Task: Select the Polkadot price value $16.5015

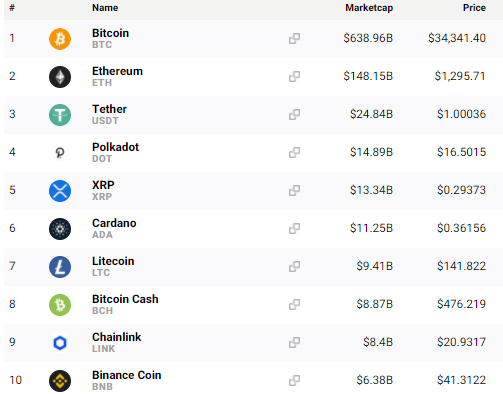Action: click(461, 152)
